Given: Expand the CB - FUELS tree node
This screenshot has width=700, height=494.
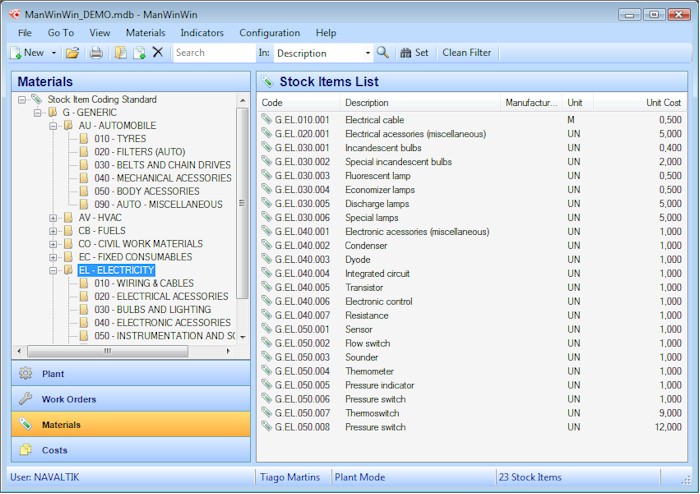Looking at the screenshot, I should pos(53,231).
